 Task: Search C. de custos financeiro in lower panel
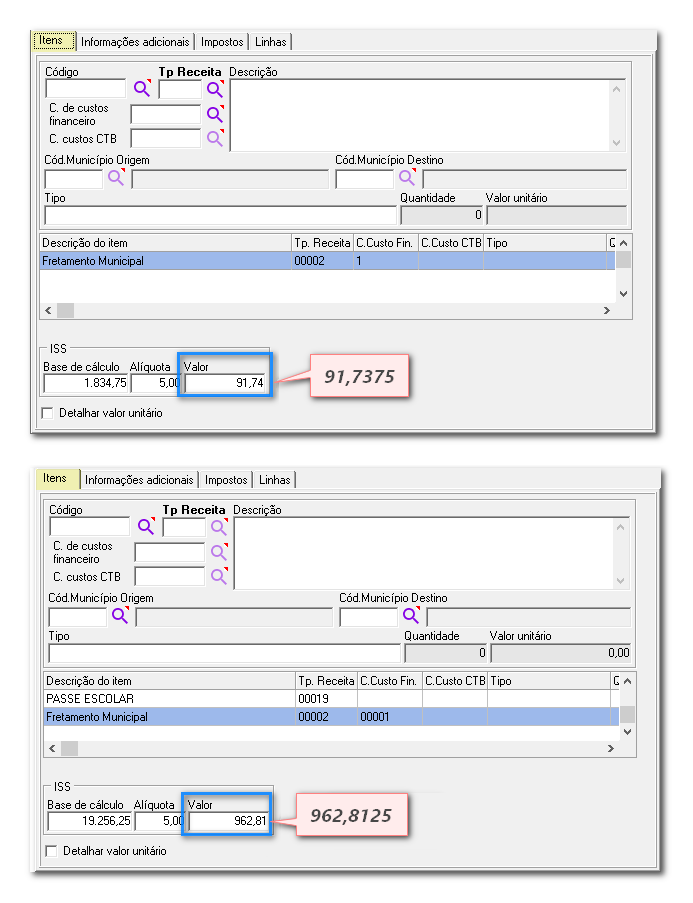[x=219, y=552]
